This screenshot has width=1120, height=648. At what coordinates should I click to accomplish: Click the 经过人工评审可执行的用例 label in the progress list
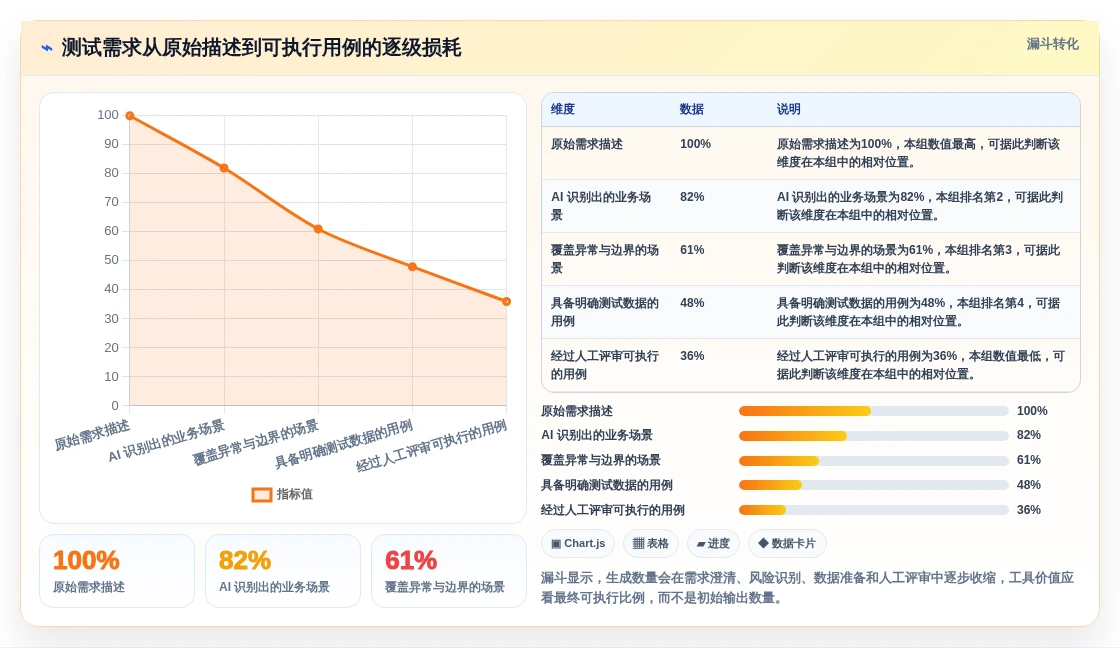(612, 510)
